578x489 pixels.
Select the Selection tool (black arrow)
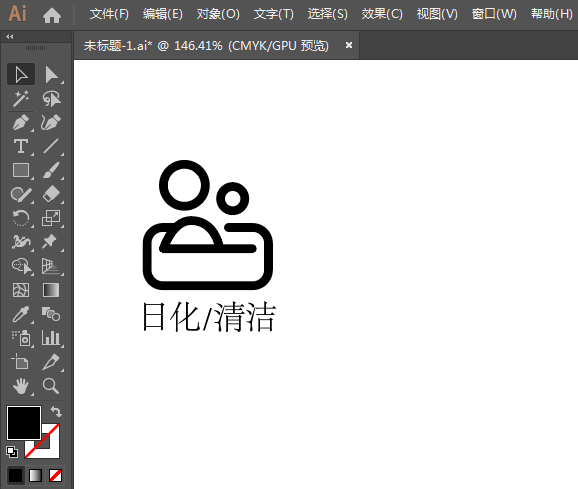(x=21, y=74)
